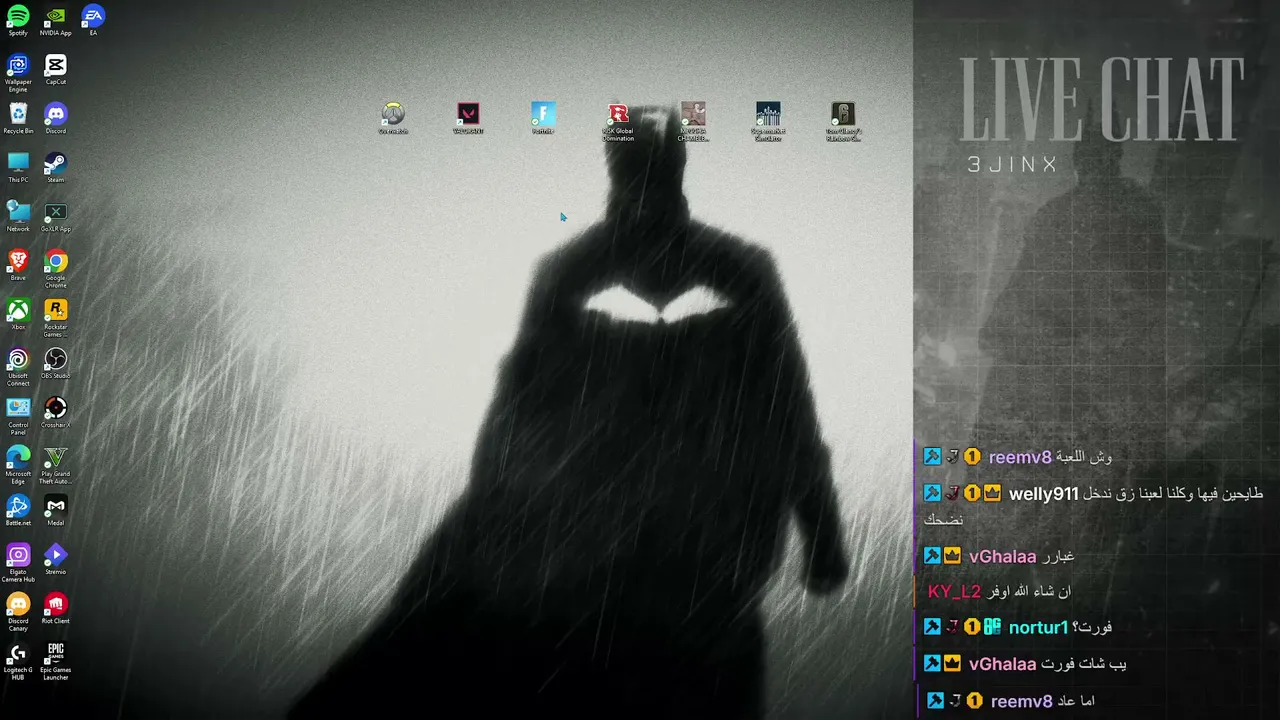The height and width of the screenshot is (720, 1280).
Task: Click the username nortur1 in chat
Action: 1038,628
